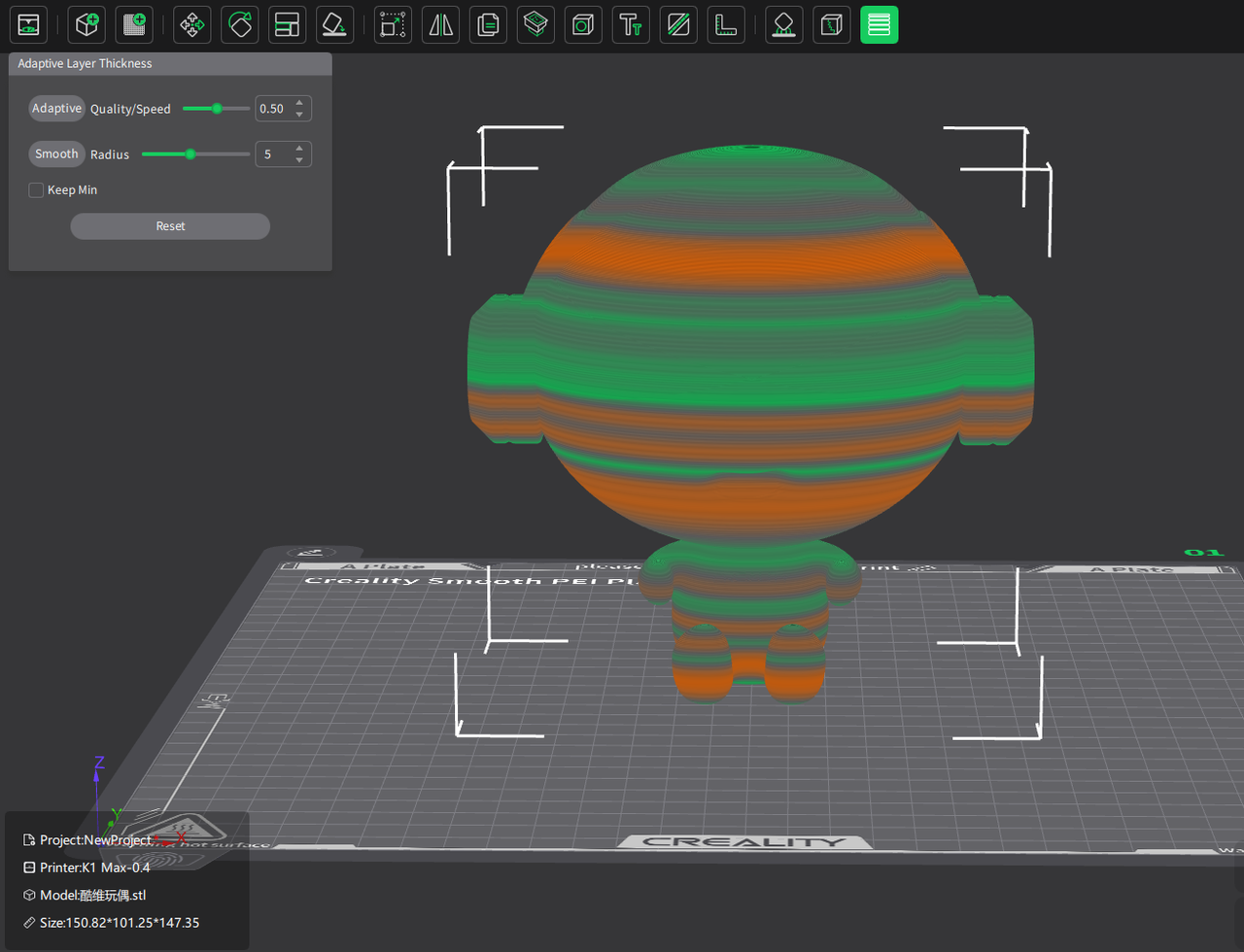Select the Measure ruler tool
The height and width of the screenshot is (952, 1244).
click(726, 24)
